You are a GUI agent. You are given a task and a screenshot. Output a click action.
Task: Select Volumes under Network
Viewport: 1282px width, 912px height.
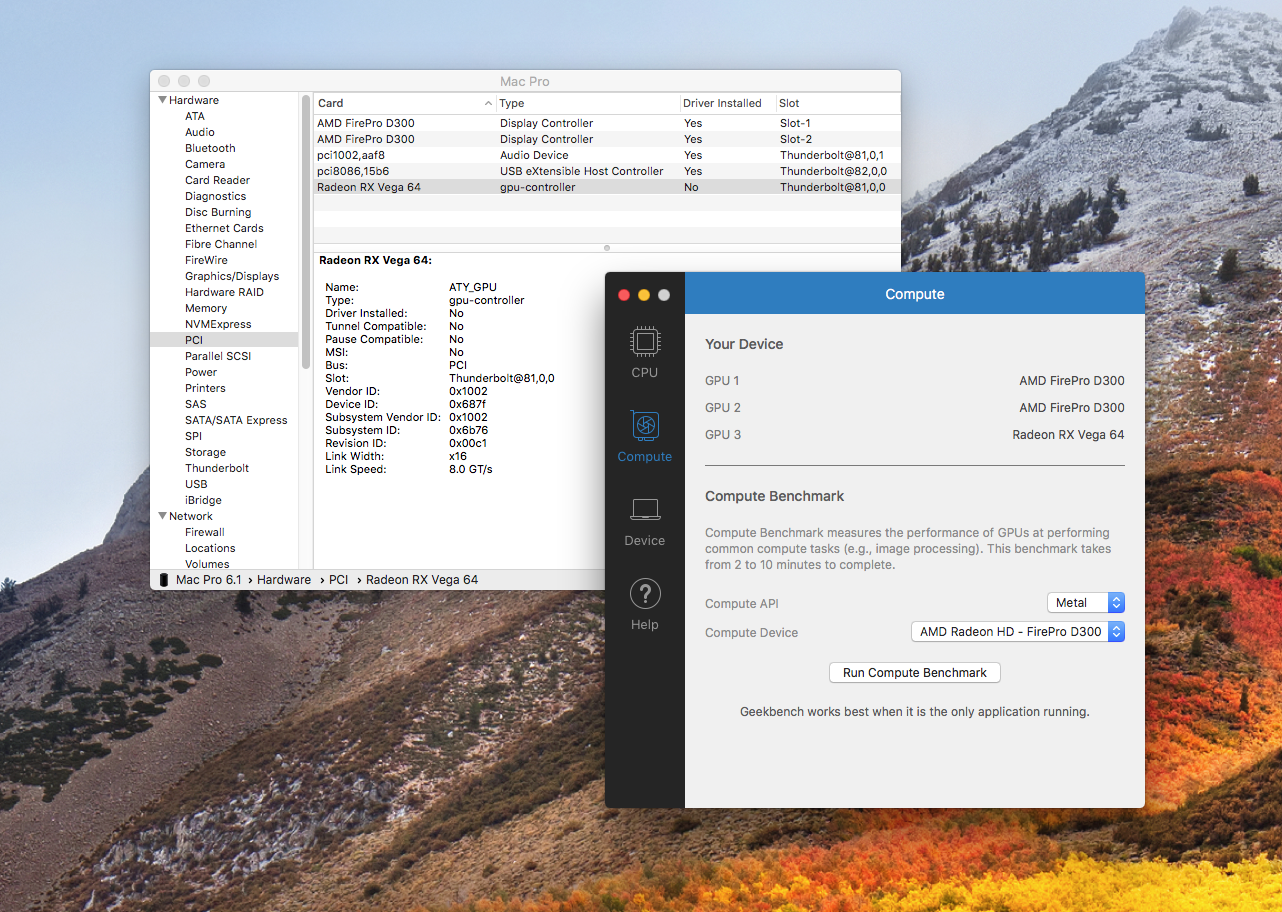(x=207, y=564)
